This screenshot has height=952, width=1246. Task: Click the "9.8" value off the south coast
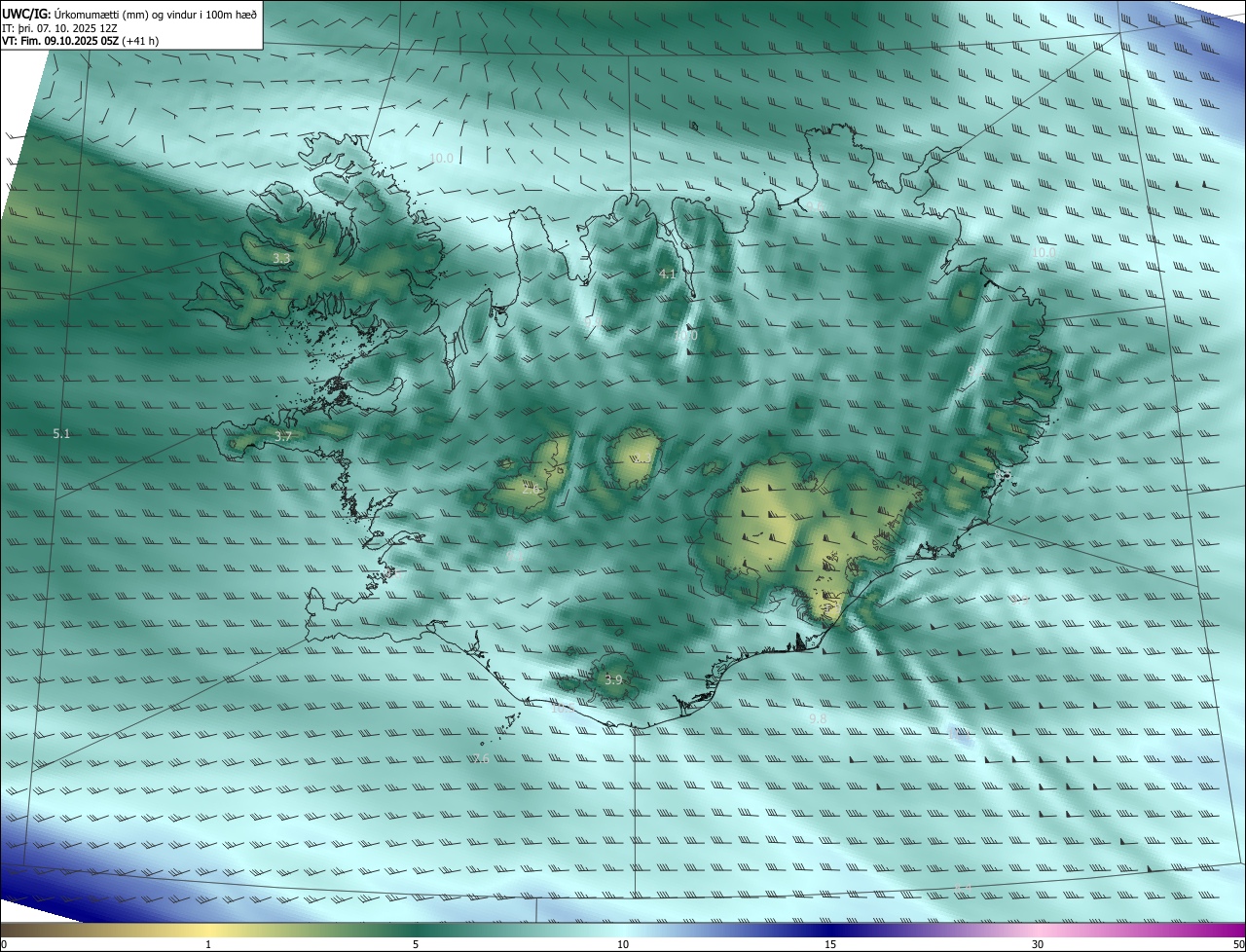(818, 719)
